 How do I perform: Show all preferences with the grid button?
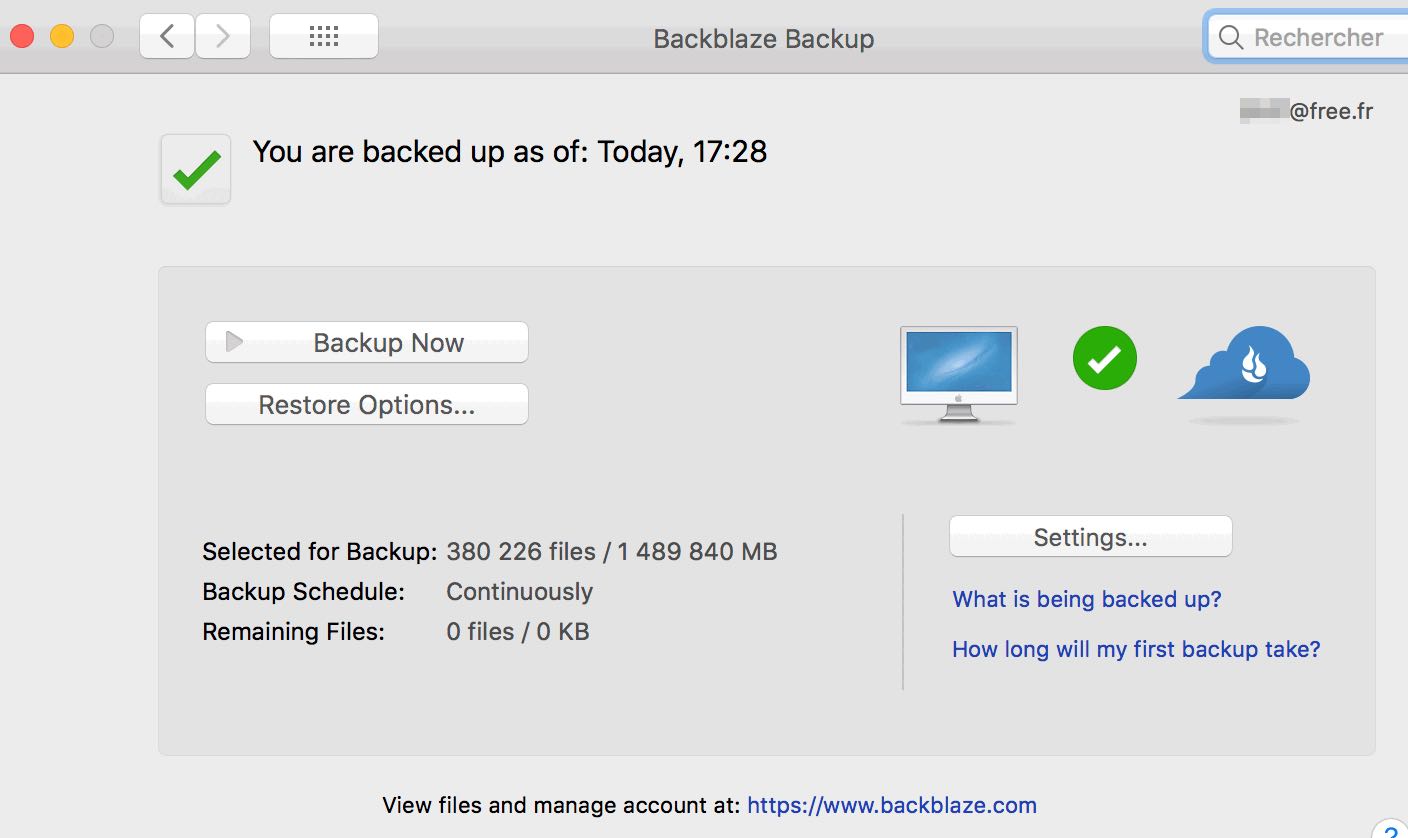[324, 37]
